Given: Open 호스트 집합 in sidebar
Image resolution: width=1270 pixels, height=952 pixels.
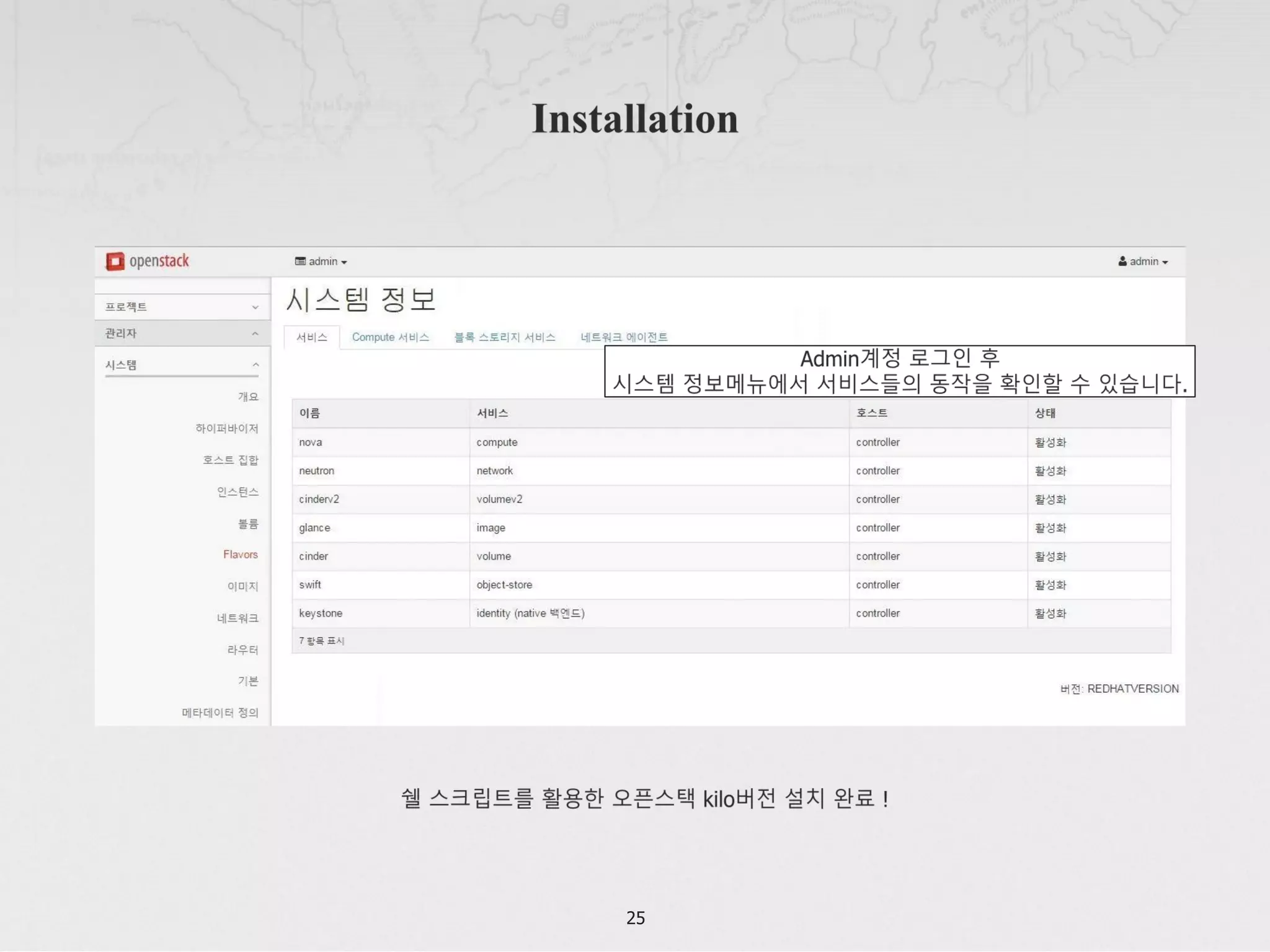Looking at the screenshot, I should (230, 460).
